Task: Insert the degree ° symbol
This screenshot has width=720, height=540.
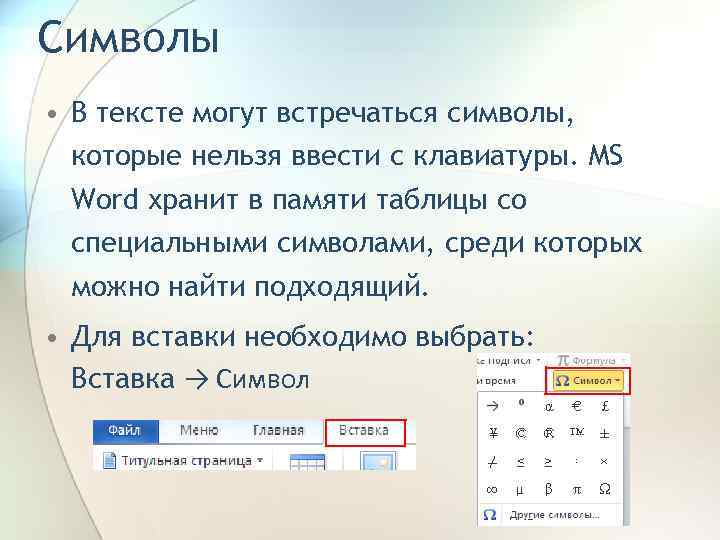Action: [521, 403]
